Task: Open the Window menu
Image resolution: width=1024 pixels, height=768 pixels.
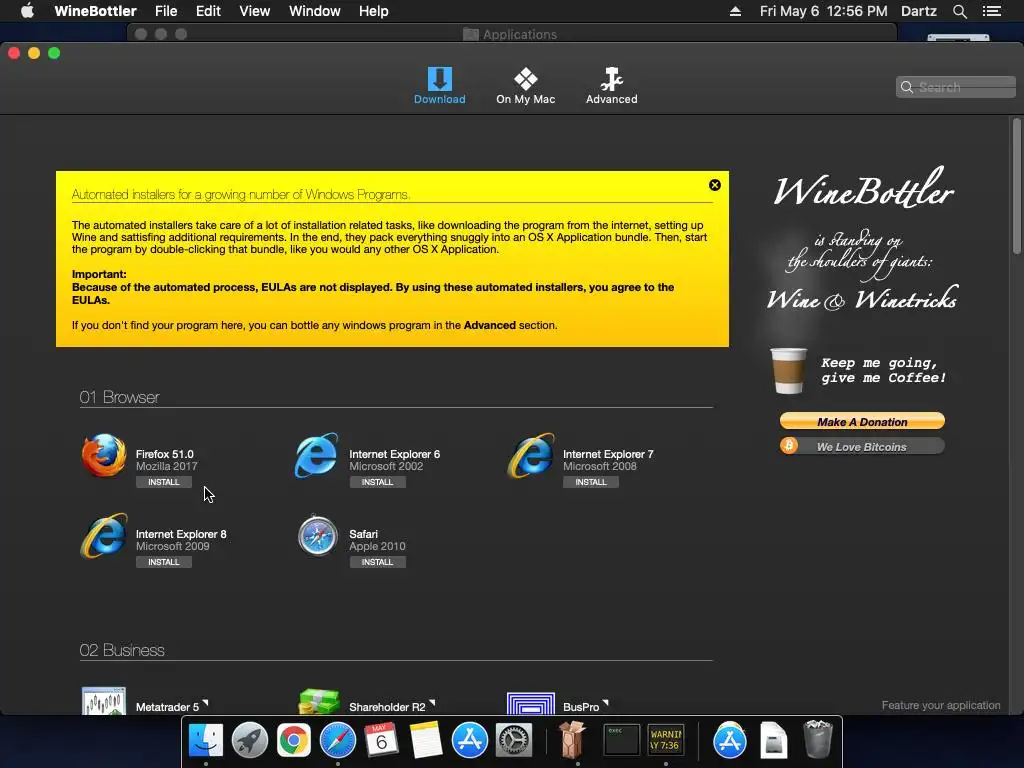Action: pyautogui.click(x=315, y=11)
